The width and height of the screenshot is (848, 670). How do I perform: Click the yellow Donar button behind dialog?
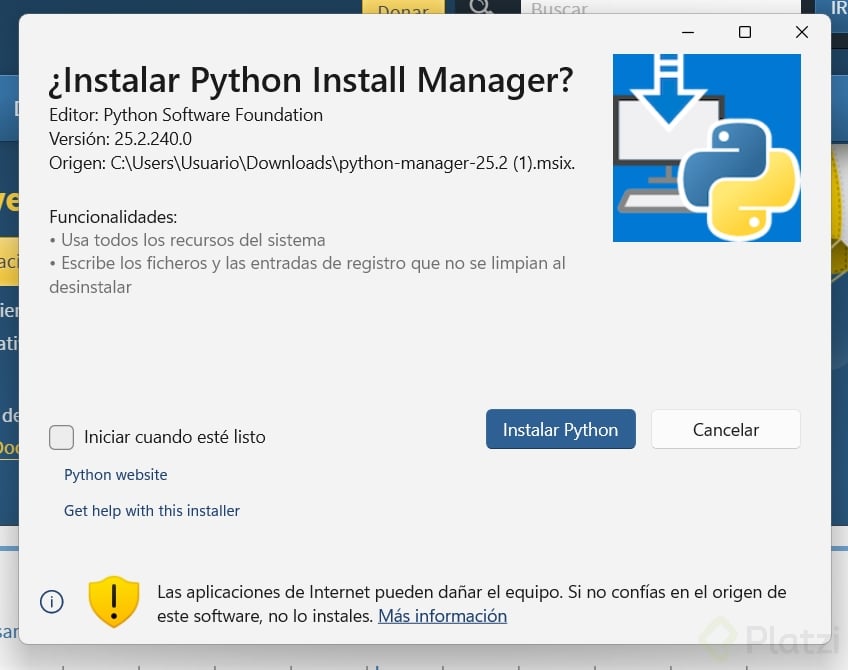(403, 9)
